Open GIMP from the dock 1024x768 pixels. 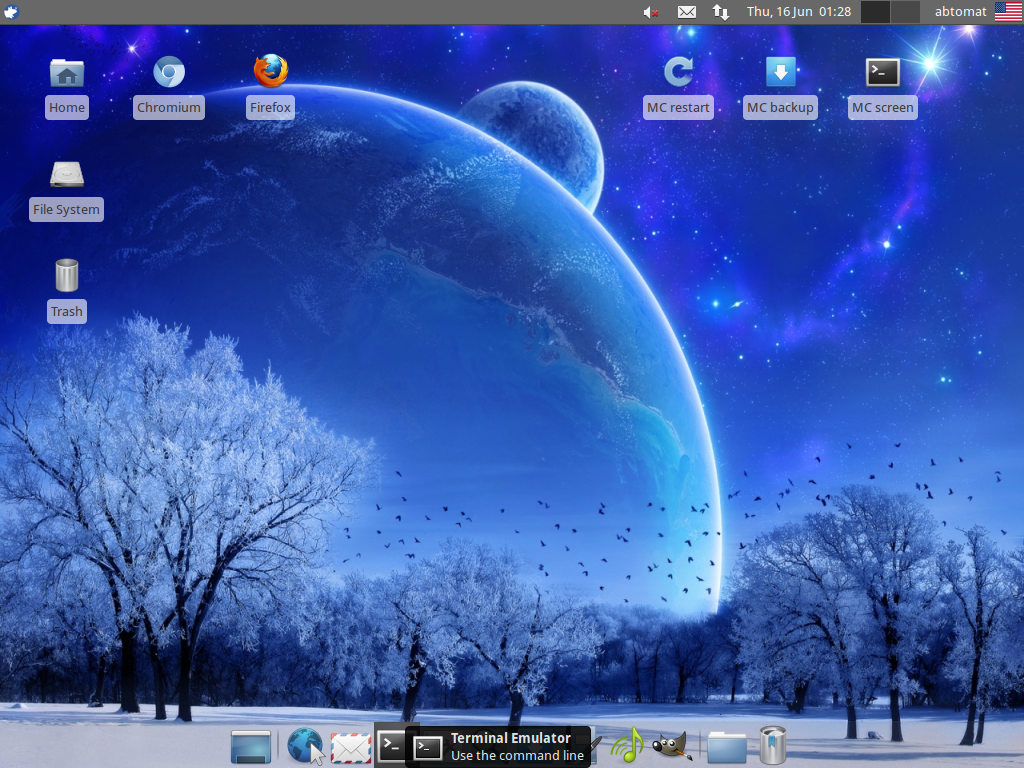(x=671, y=746)
